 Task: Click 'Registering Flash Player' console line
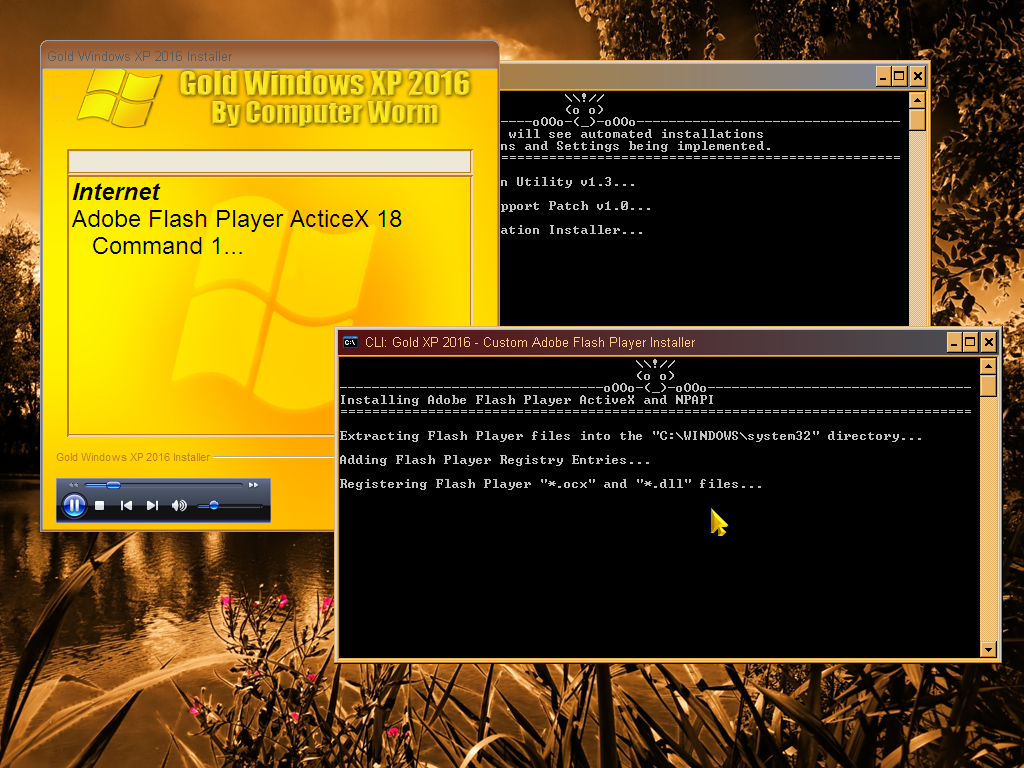pos(551,485)
